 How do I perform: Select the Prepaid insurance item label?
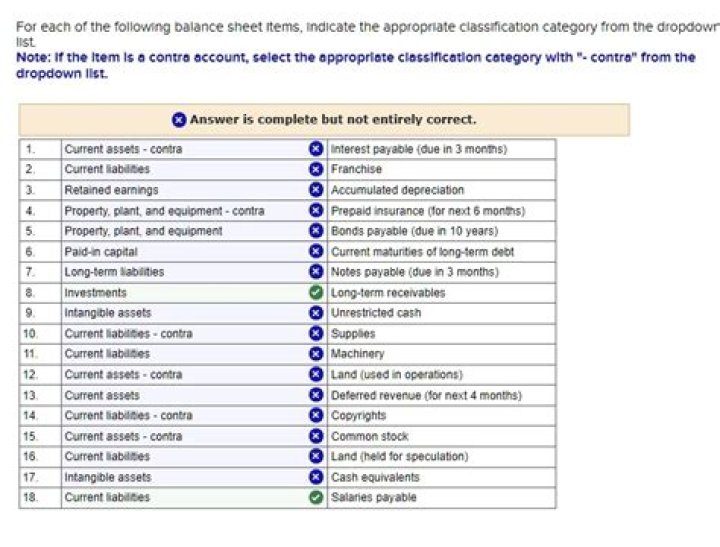click(428, 211)
